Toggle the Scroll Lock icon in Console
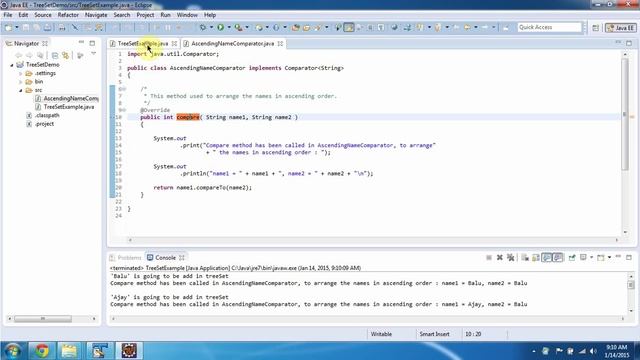Viewport: 640px width, 360px height. tap(536, 258)
